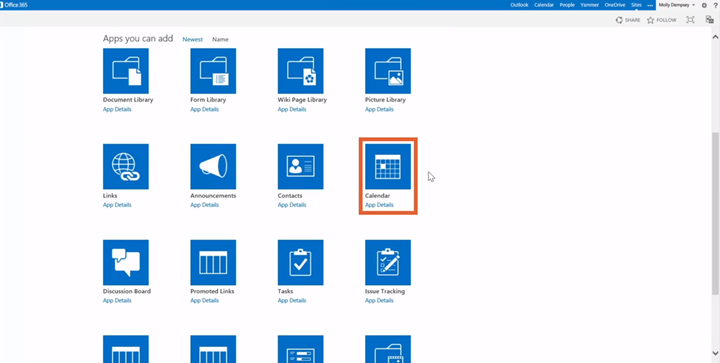720x363 pixels.
Task: Open App Details for Tasks
Action: [292, 300]
